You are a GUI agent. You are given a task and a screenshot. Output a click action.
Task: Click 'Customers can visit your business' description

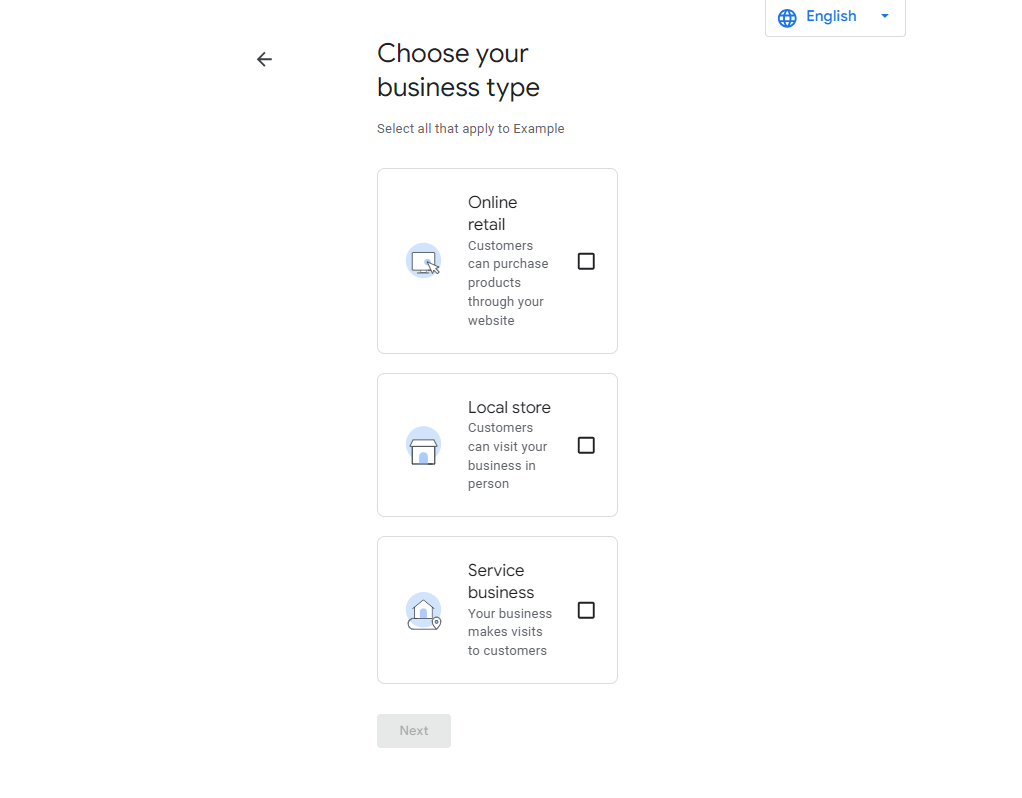[x=508, y=456]
